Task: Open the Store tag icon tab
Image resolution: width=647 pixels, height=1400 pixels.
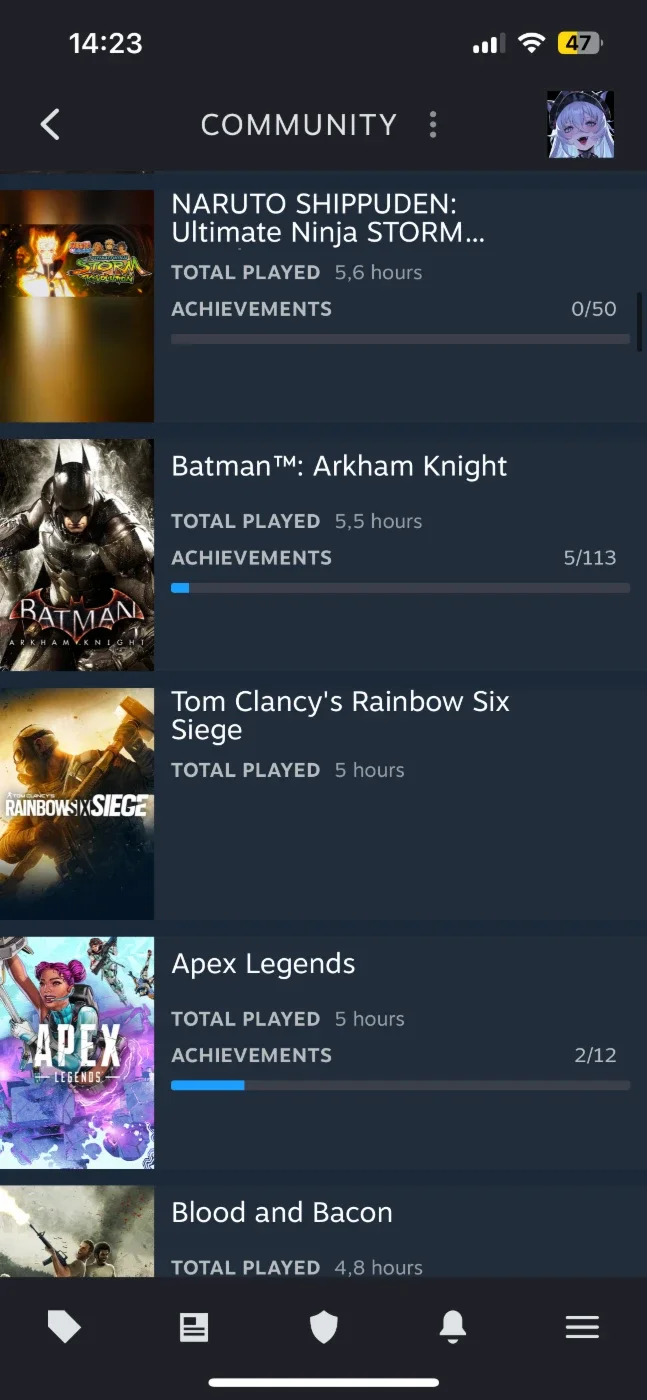Action: point(64,1327)
